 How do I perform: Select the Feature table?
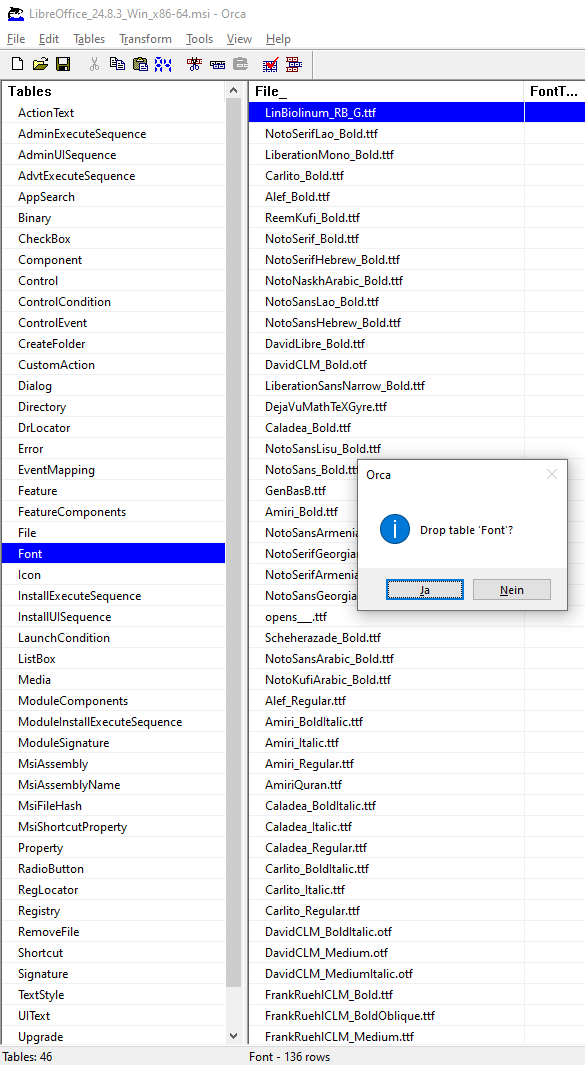tap(113, 491)
